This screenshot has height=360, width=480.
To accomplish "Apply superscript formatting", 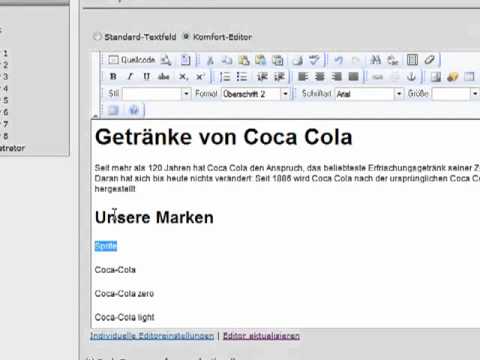I will 200,77.
